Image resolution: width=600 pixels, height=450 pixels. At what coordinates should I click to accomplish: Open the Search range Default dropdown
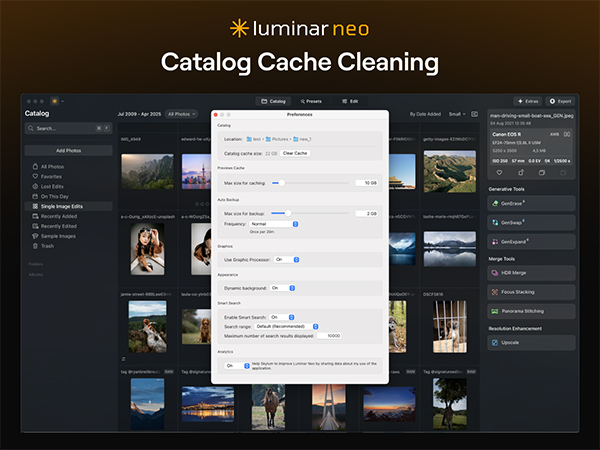(287, 326)
